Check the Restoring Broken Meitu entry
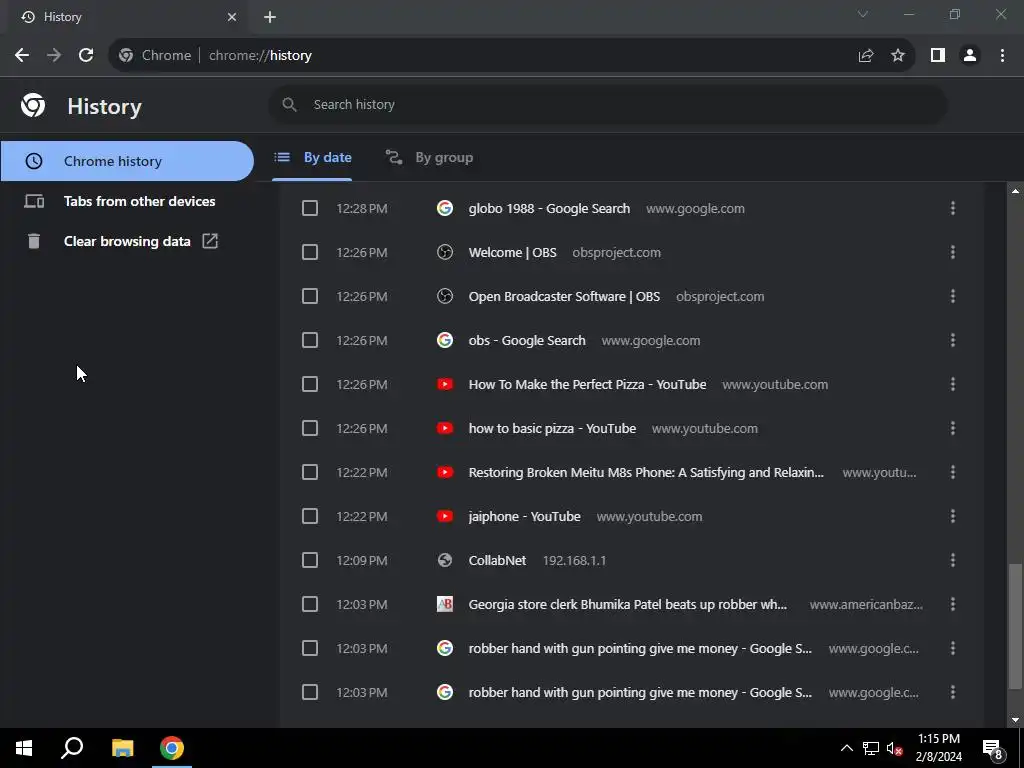The width and height of the screenshot is (1024, 768). (x=310, y=472)
